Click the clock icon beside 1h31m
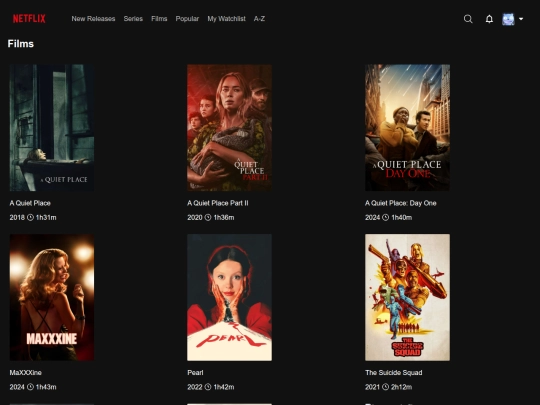 coord(30,217)
